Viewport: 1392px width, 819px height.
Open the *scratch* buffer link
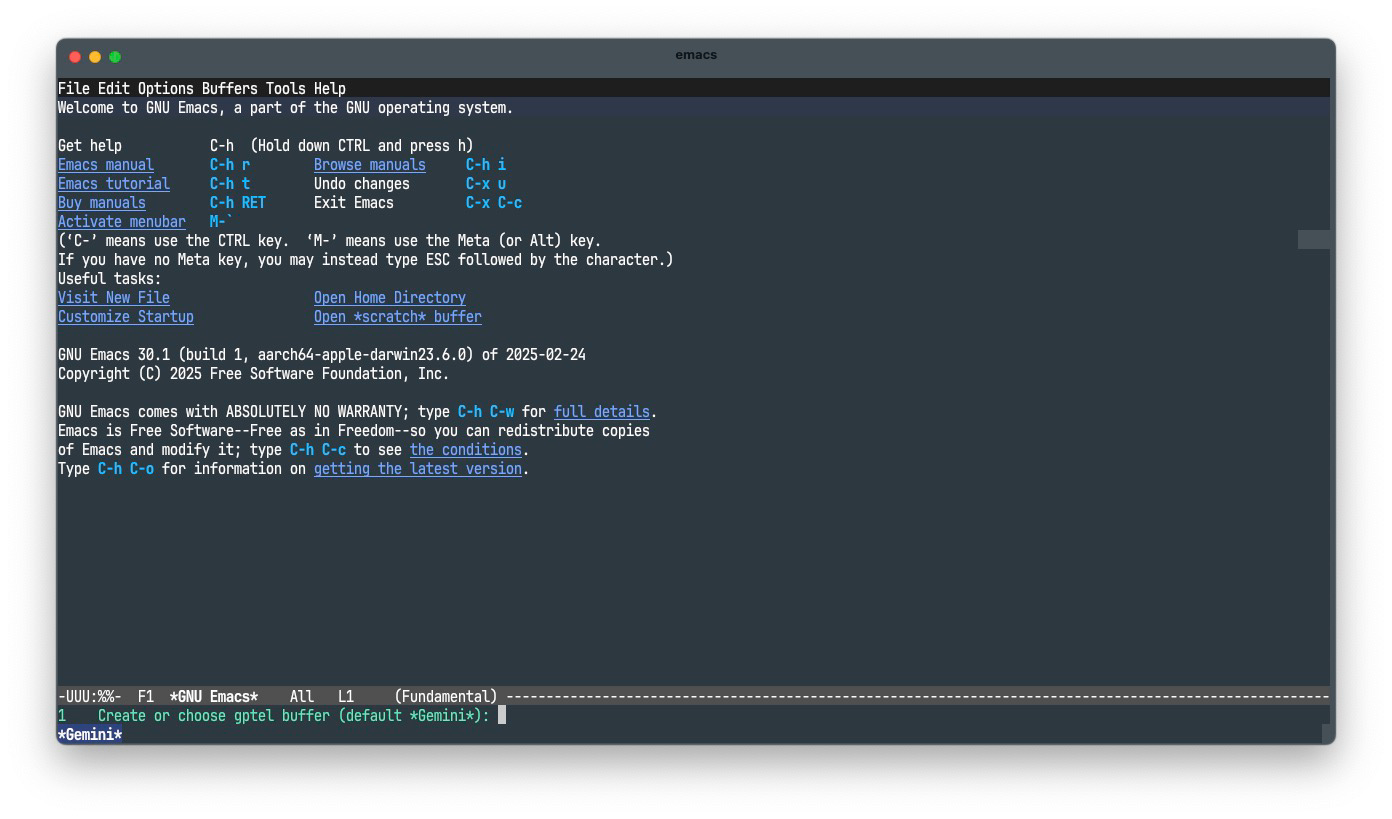point(398,317)
